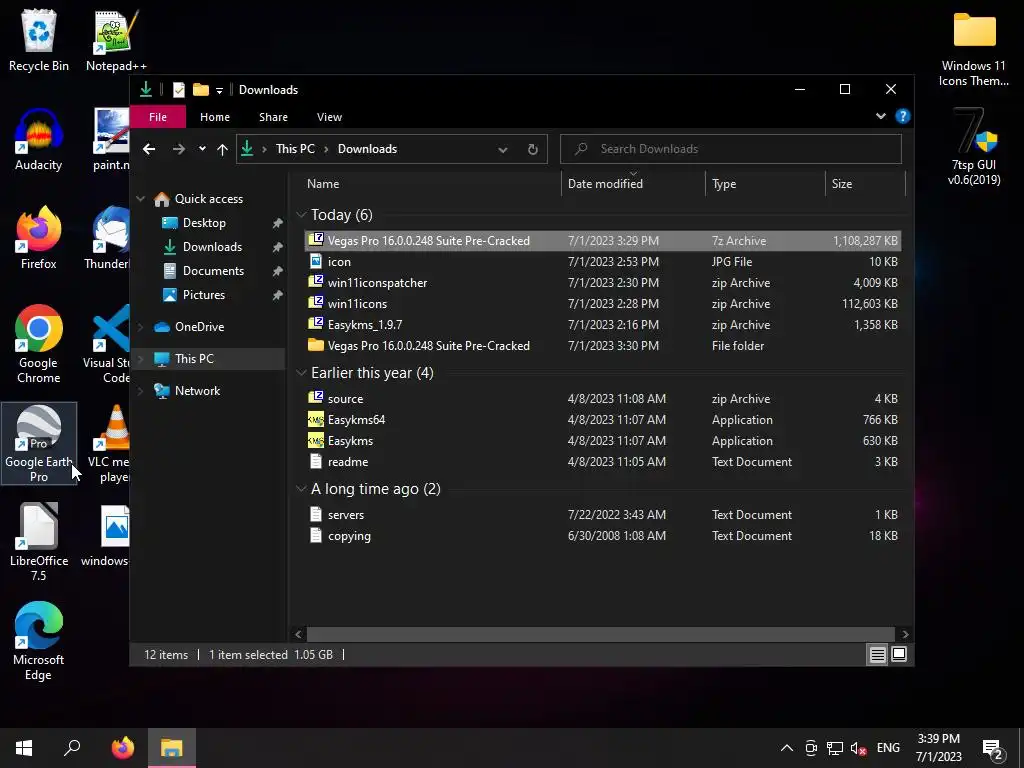Image resolution: width=1024 pixels, height=768 pixels.
Task: Click the horizontal scrollbar thumb
Action: tap(600, 634)
